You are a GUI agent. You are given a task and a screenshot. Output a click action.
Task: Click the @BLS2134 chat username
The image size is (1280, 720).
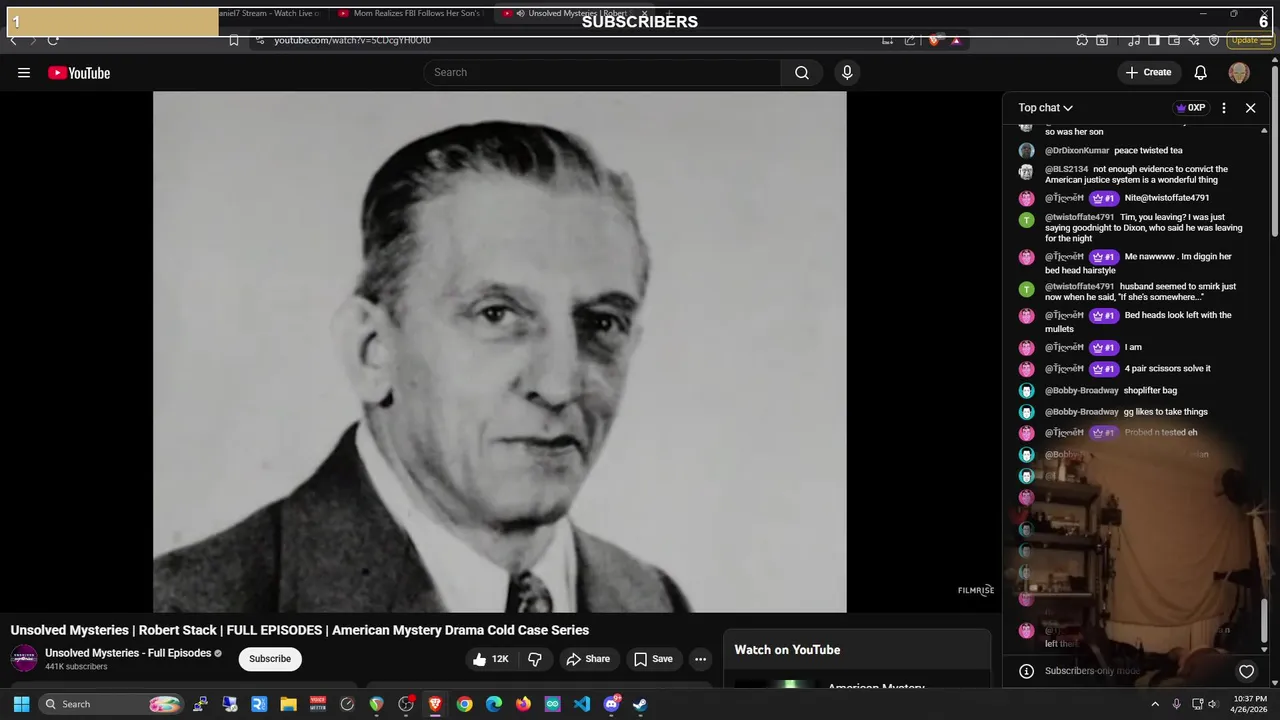click(1066, 170)
